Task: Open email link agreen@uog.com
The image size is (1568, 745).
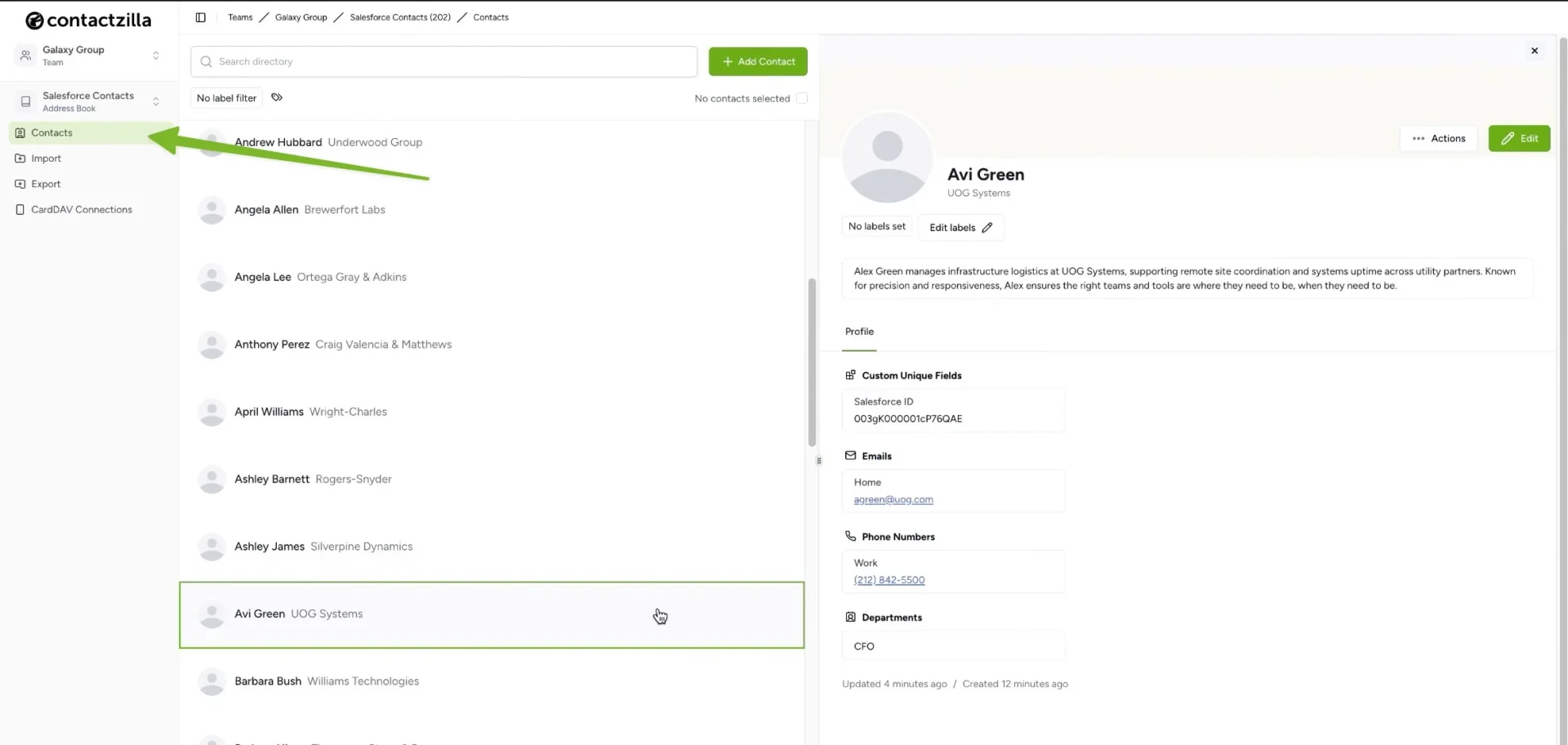Action: (893, 499)
